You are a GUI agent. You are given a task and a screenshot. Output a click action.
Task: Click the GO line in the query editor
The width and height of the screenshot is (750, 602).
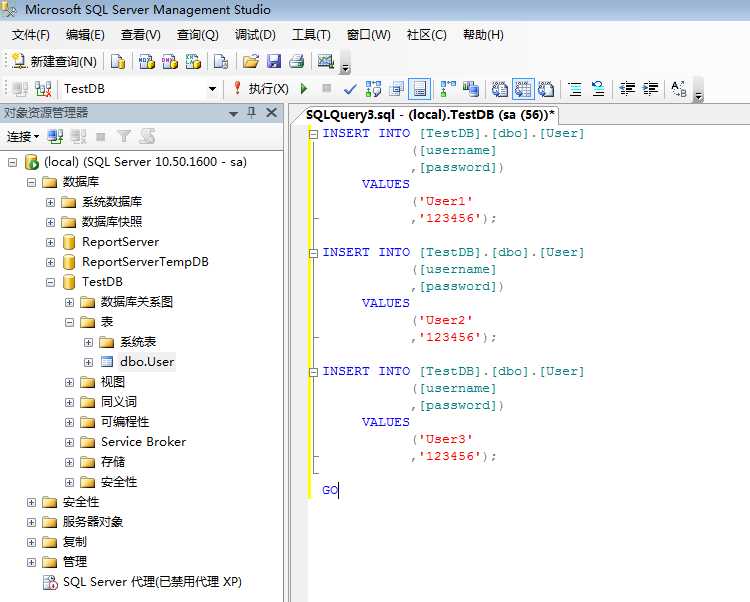pos(330,490)
